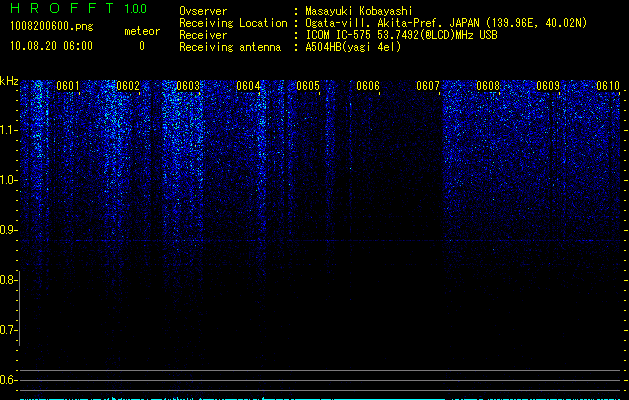This screenshot has height=400, width=629.
Task: Click the 0606 time marker
Action: (368, 86)
